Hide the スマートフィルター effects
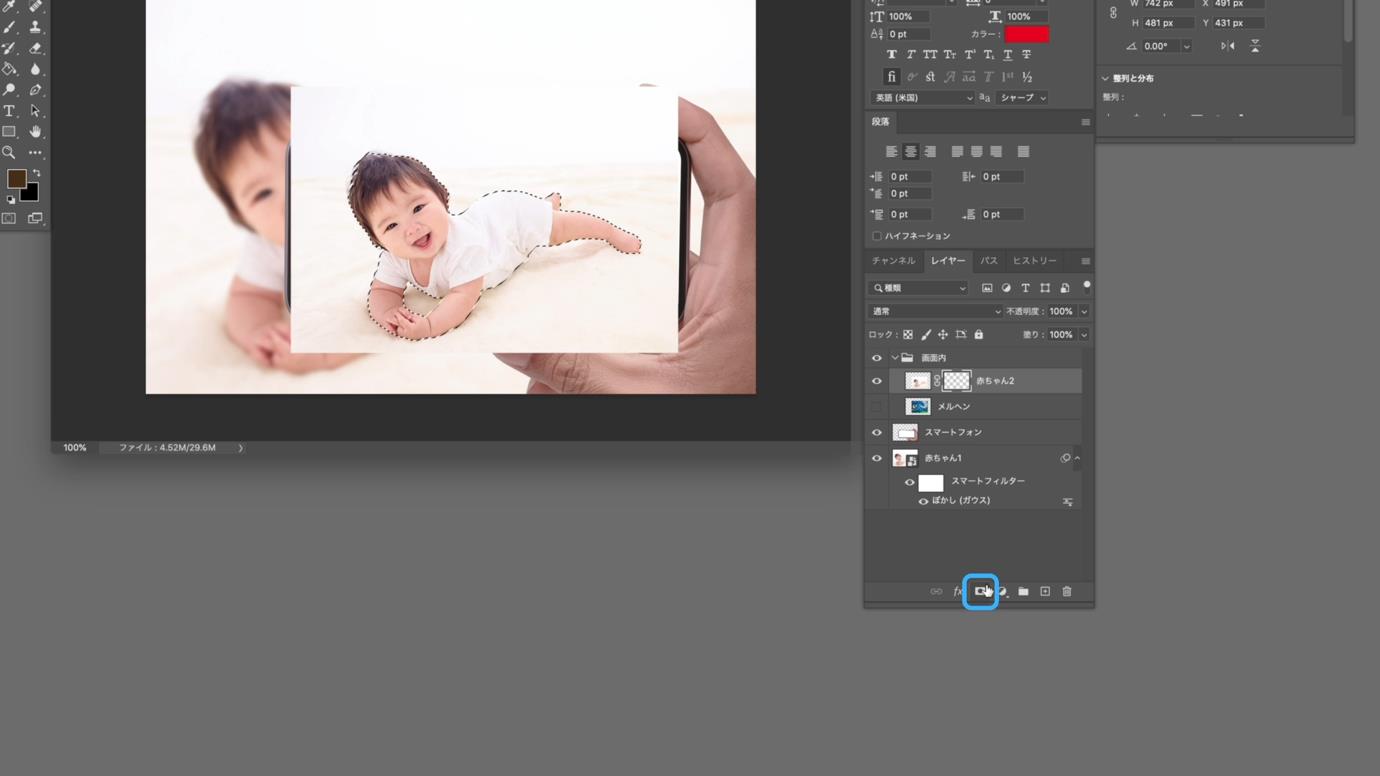The image size is (1380, 776). [910, 482]
